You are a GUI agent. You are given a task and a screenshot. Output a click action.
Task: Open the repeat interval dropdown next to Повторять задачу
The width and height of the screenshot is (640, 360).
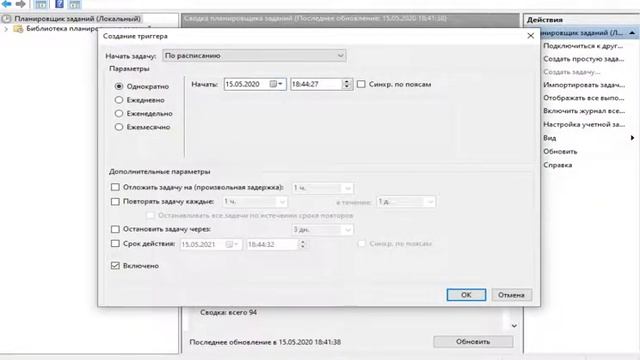pyautogui.click(x=255, y=202)
